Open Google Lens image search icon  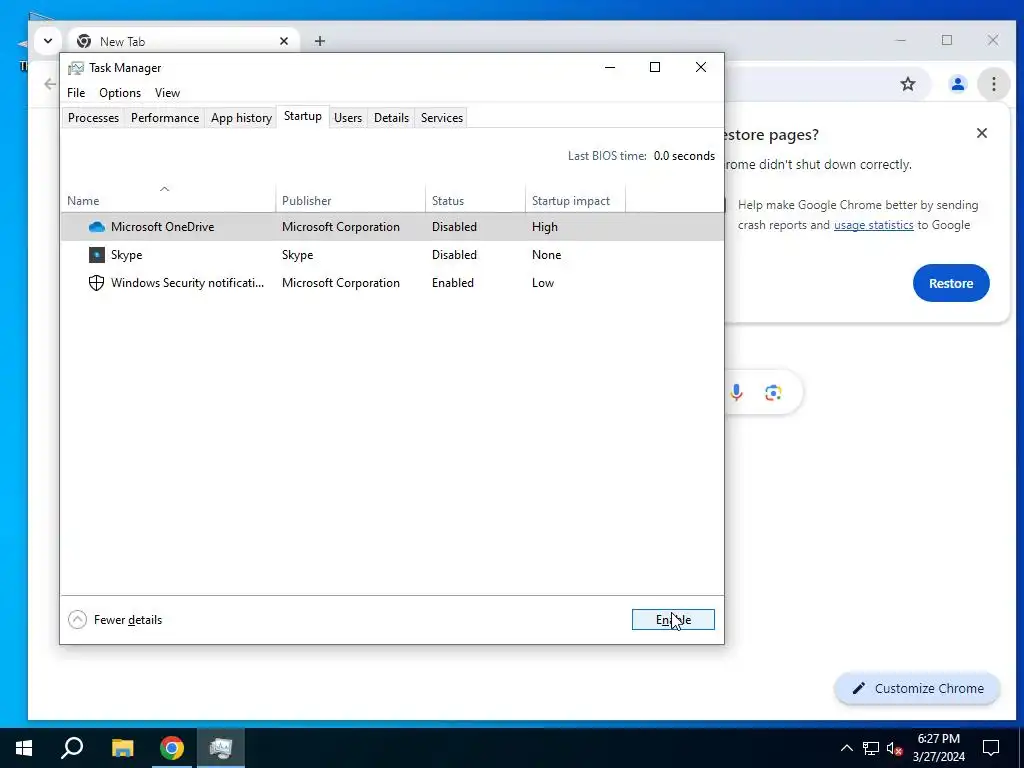773,392
